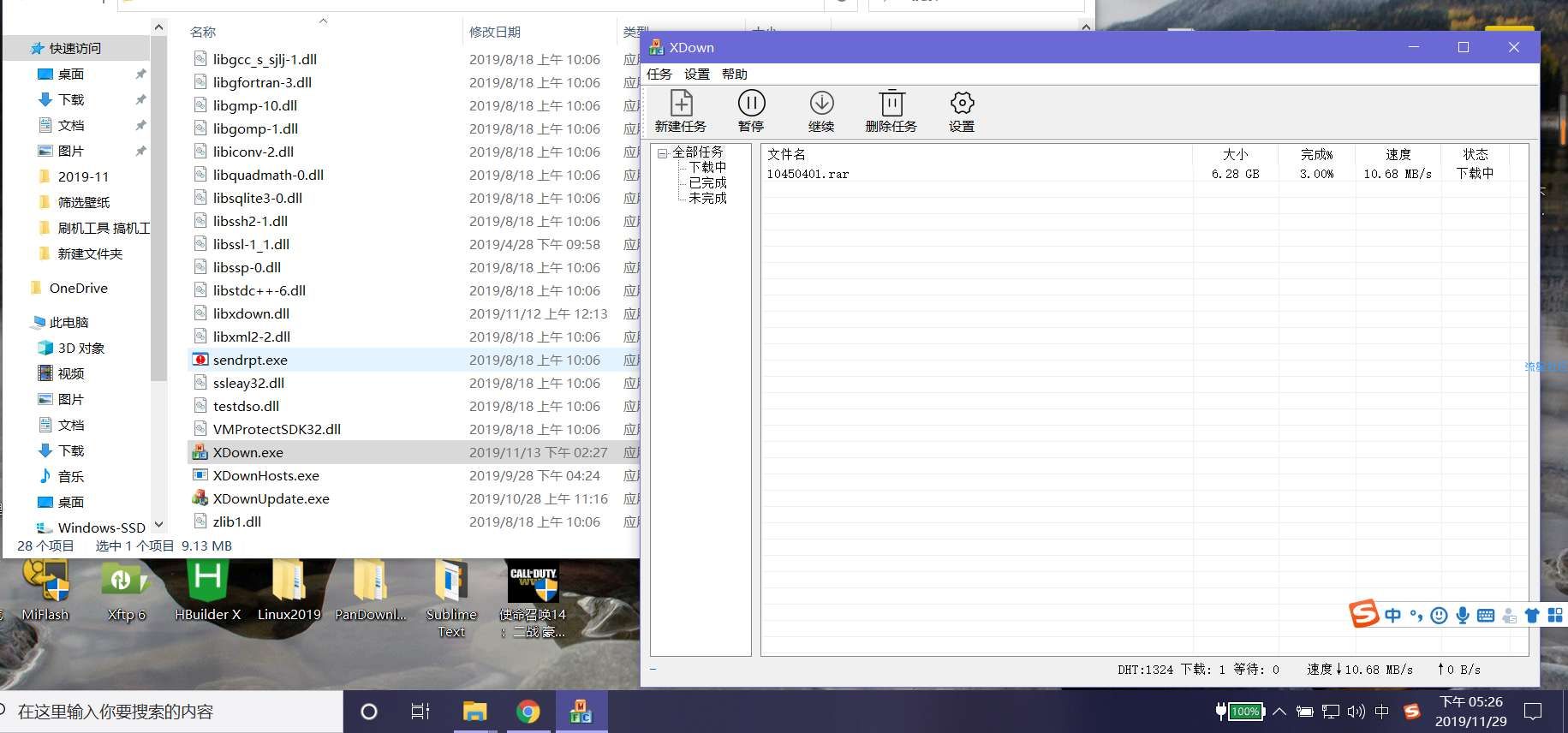Open 音乐 folder in Explorer sidebar
Image resolution: width=1568 pixels, height=733 pixels.
tap(71, 476)
